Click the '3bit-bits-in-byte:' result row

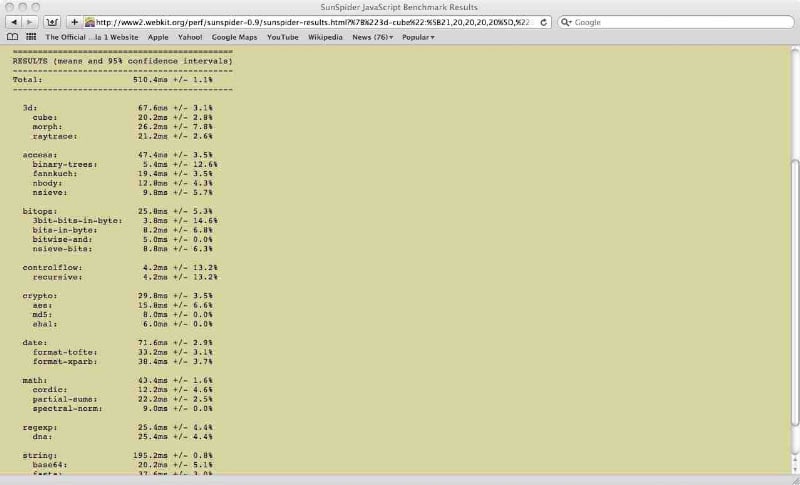(125, 221)
